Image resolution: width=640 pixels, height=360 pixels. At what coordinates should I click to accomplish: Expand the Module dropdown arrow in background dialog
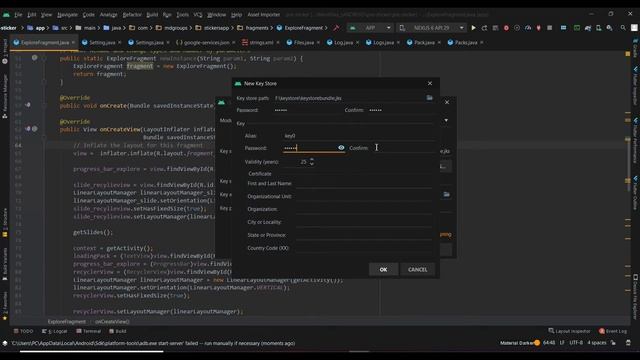click(446, 120)
